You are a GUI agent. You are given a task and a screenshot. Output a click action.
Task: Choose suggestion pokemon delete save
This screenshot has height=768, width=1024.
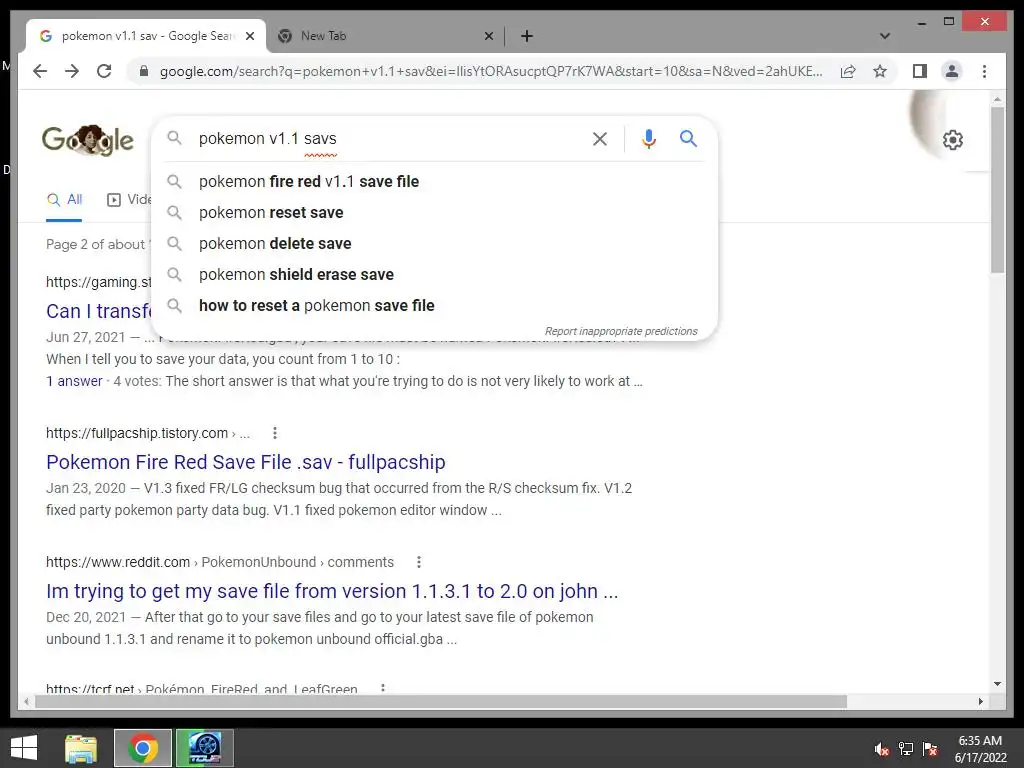pos(434,244)
